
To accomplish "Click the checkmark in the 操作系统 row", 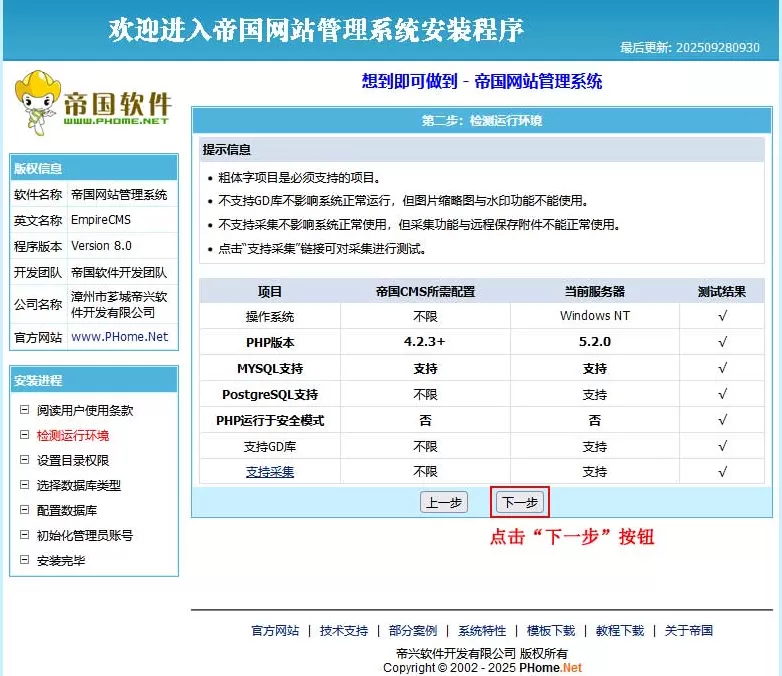I will [722, 316].
